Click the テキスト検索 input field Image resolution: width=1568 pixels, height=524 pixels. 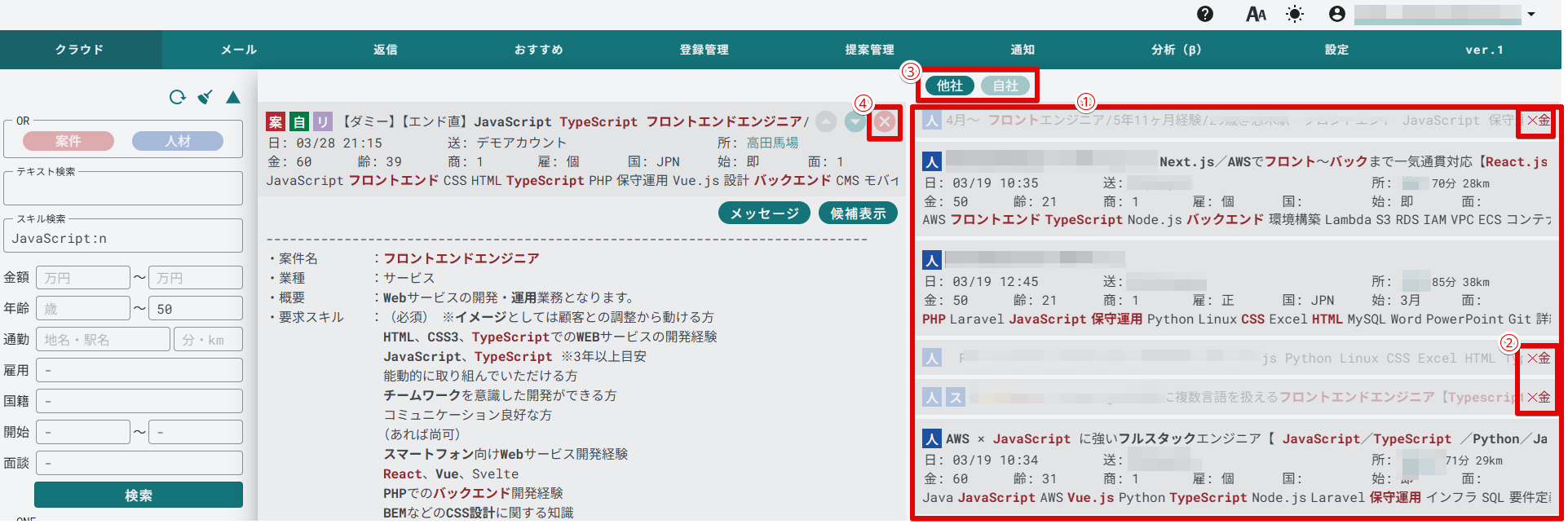tap(123, 190)
